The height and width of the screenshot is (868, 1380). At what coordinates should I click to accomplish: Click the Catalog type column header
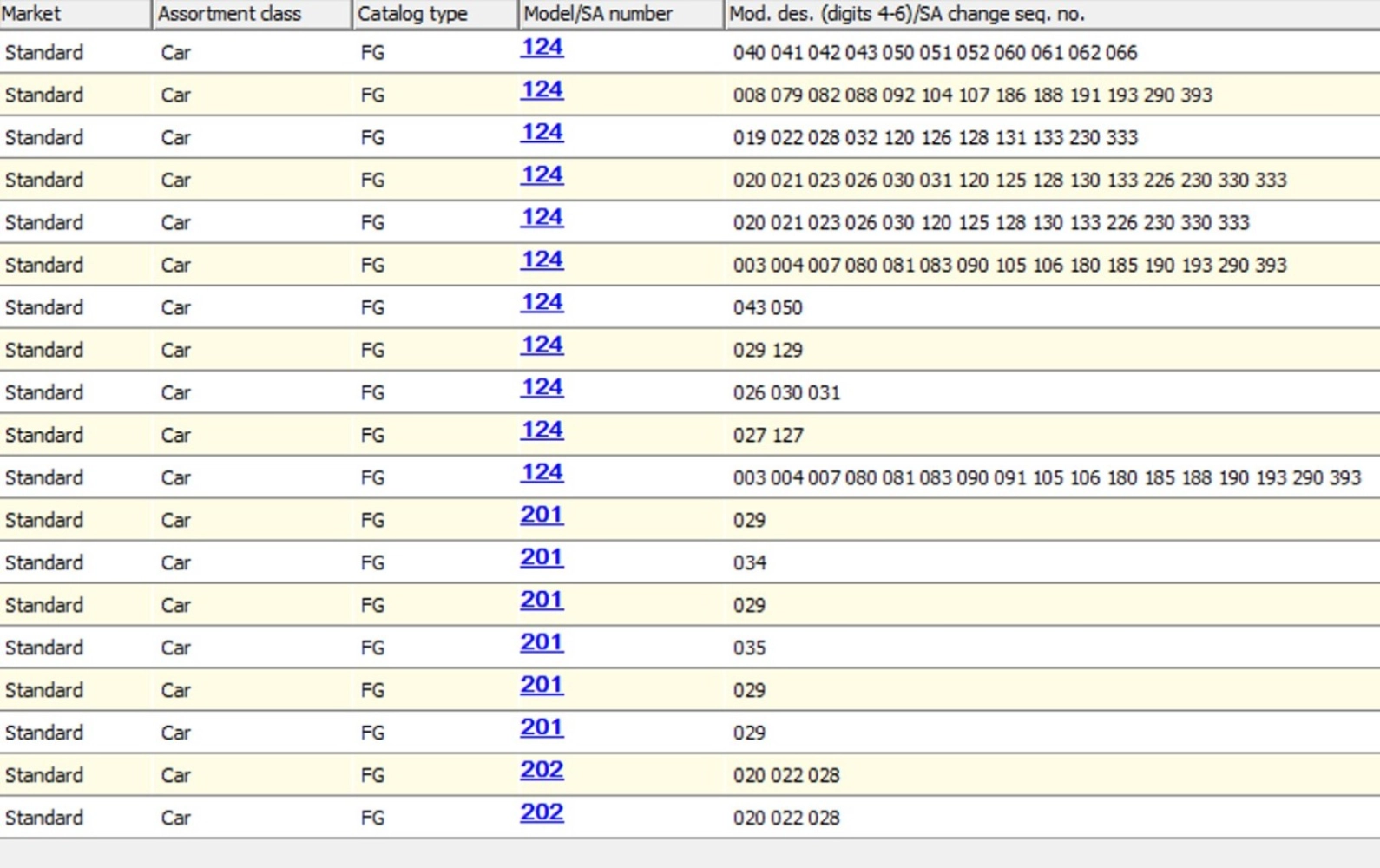pyautogui.click(x=436, y=14)
